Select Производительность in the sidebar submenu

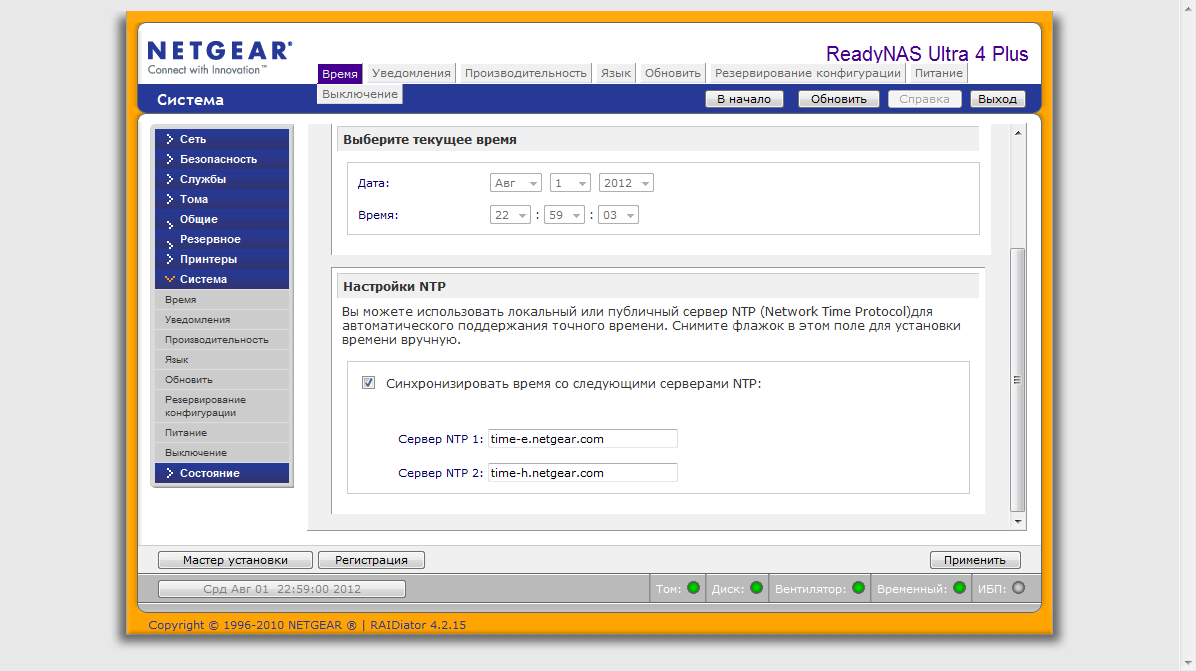pos(222,339)
